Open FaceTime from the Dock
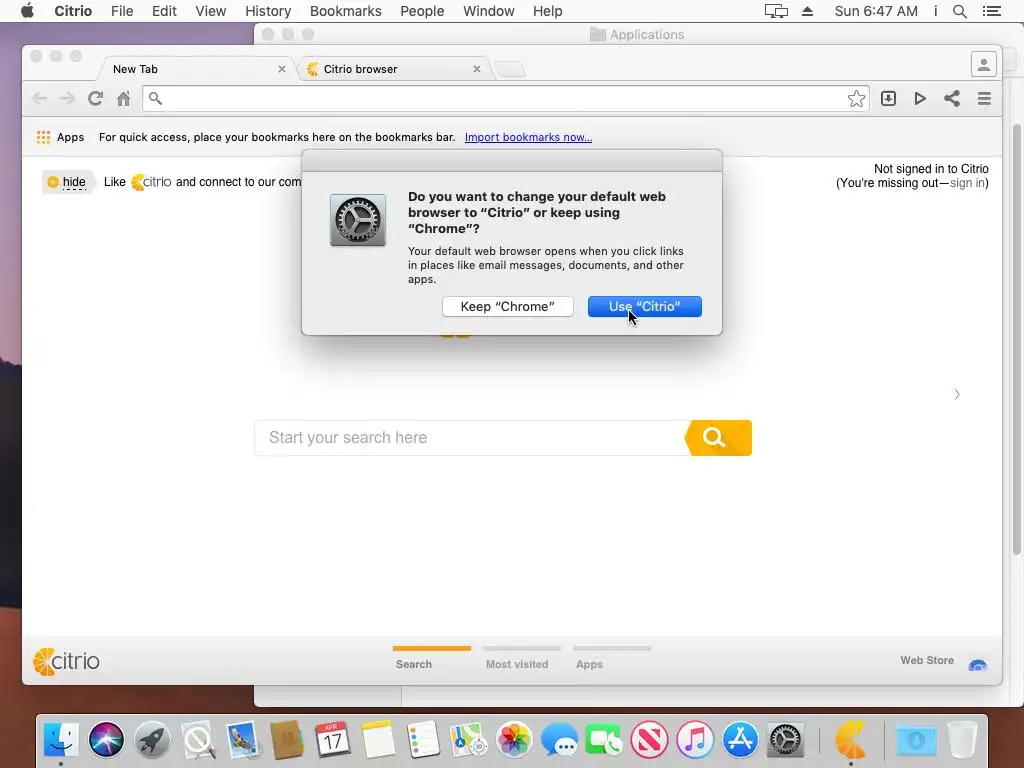This screenshot has width=1024, height=768. [604, 740]
